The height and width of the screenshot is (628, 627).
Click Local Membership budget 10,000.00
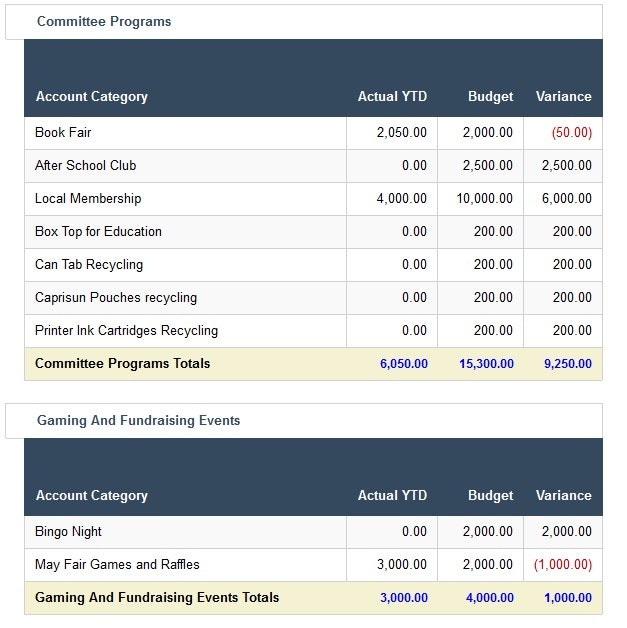point(484,199)
